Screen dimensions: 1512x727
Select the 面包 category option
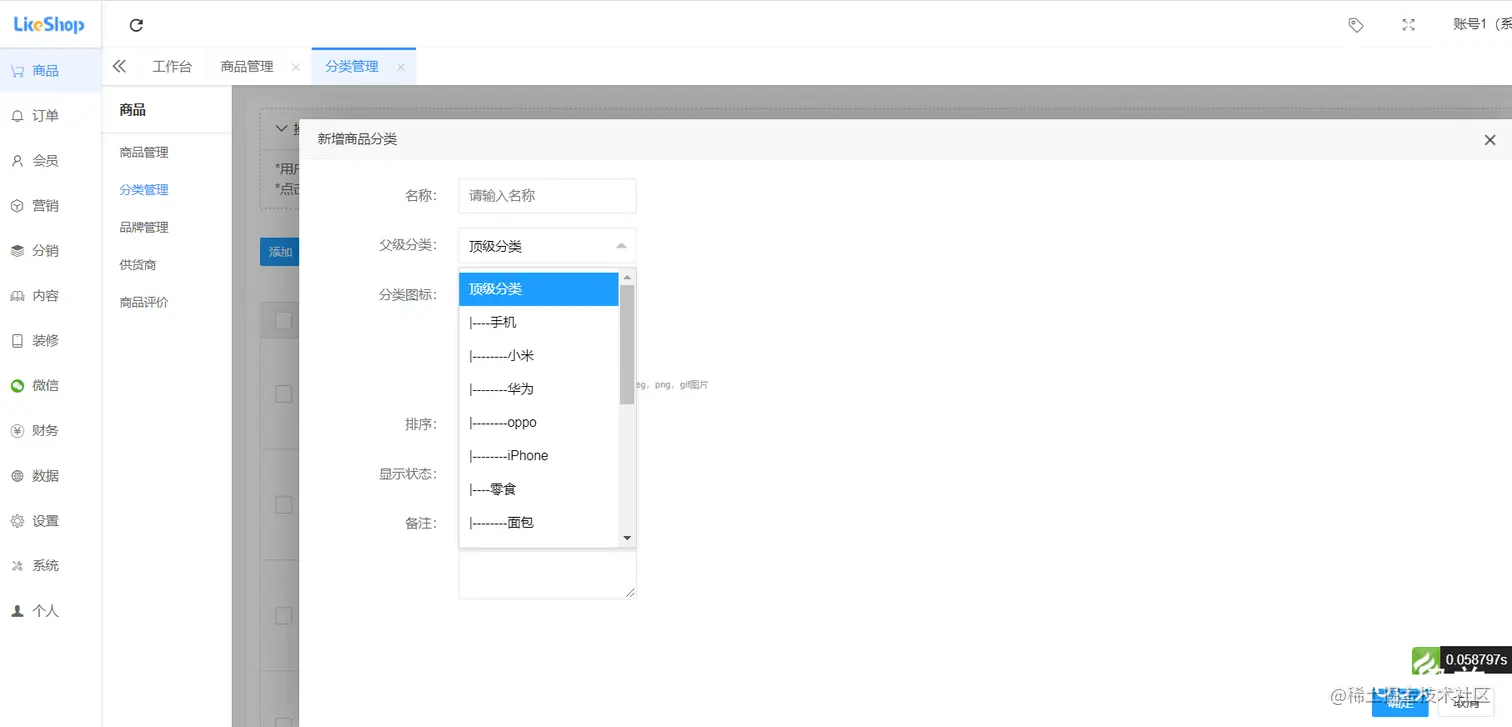539,522
